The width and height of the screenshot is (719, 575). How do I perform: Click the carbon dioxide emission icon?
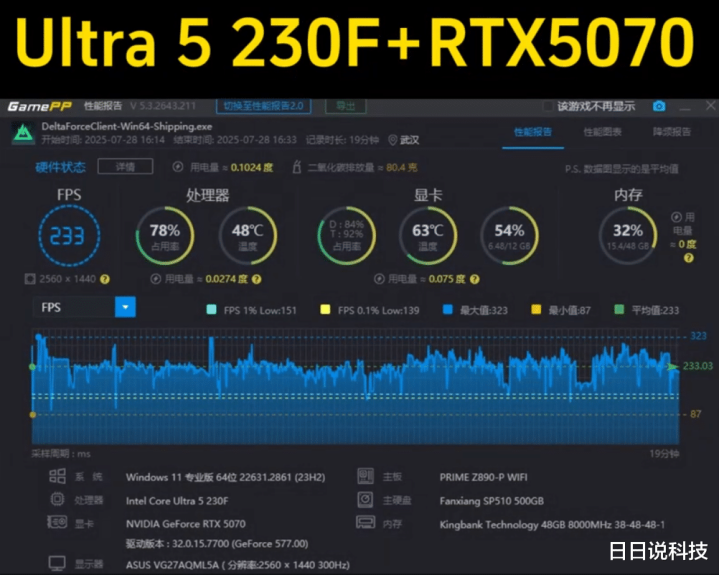[x=297, y=167]
